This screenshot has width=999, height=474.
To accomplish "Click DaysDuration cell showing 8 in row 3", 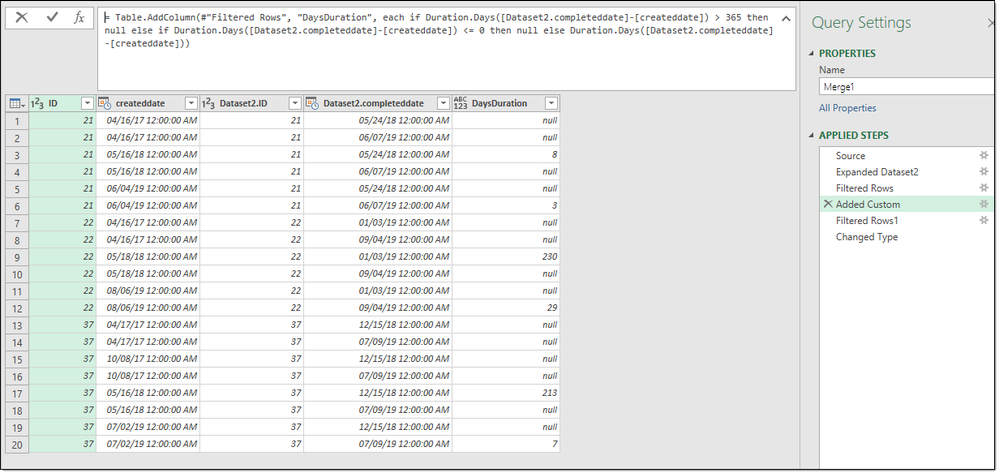I will pos(506,155).
